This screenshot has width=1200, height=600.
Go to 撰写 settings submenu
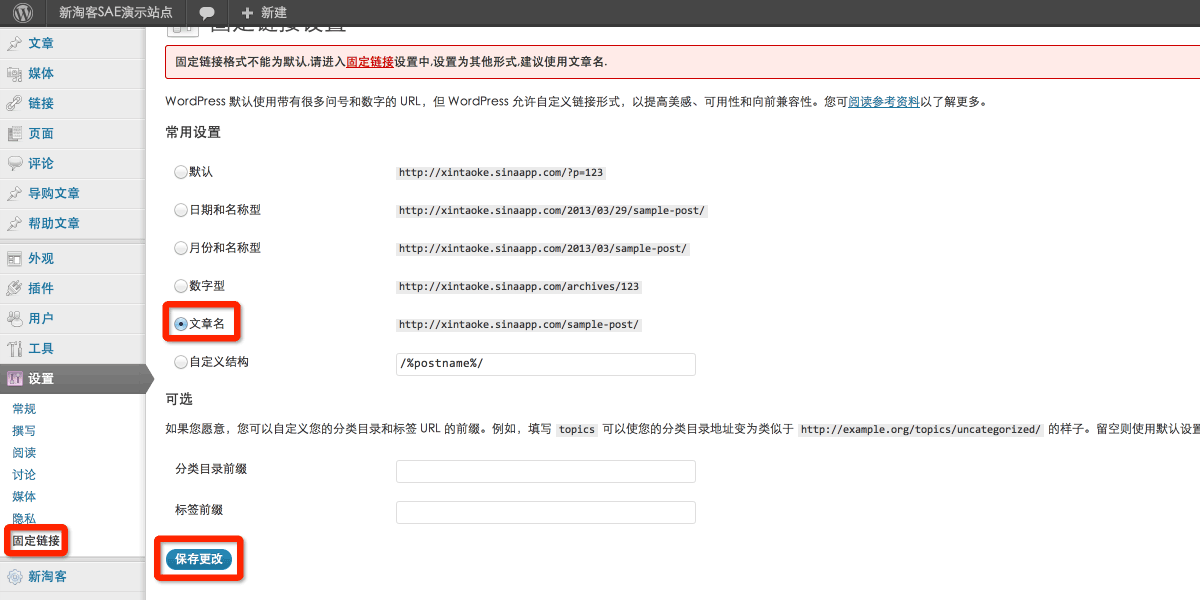[24, 431]
